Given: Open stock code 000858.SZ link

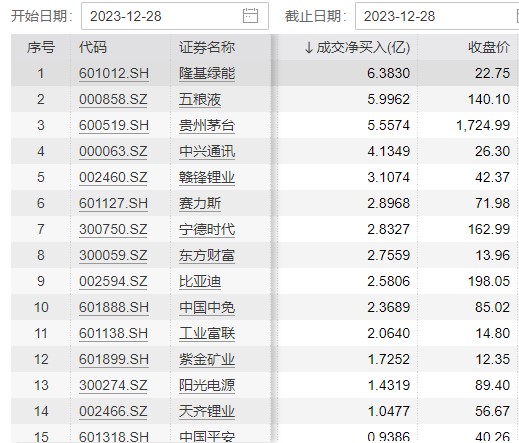Looking at the screenshot, I should point(113,99).
